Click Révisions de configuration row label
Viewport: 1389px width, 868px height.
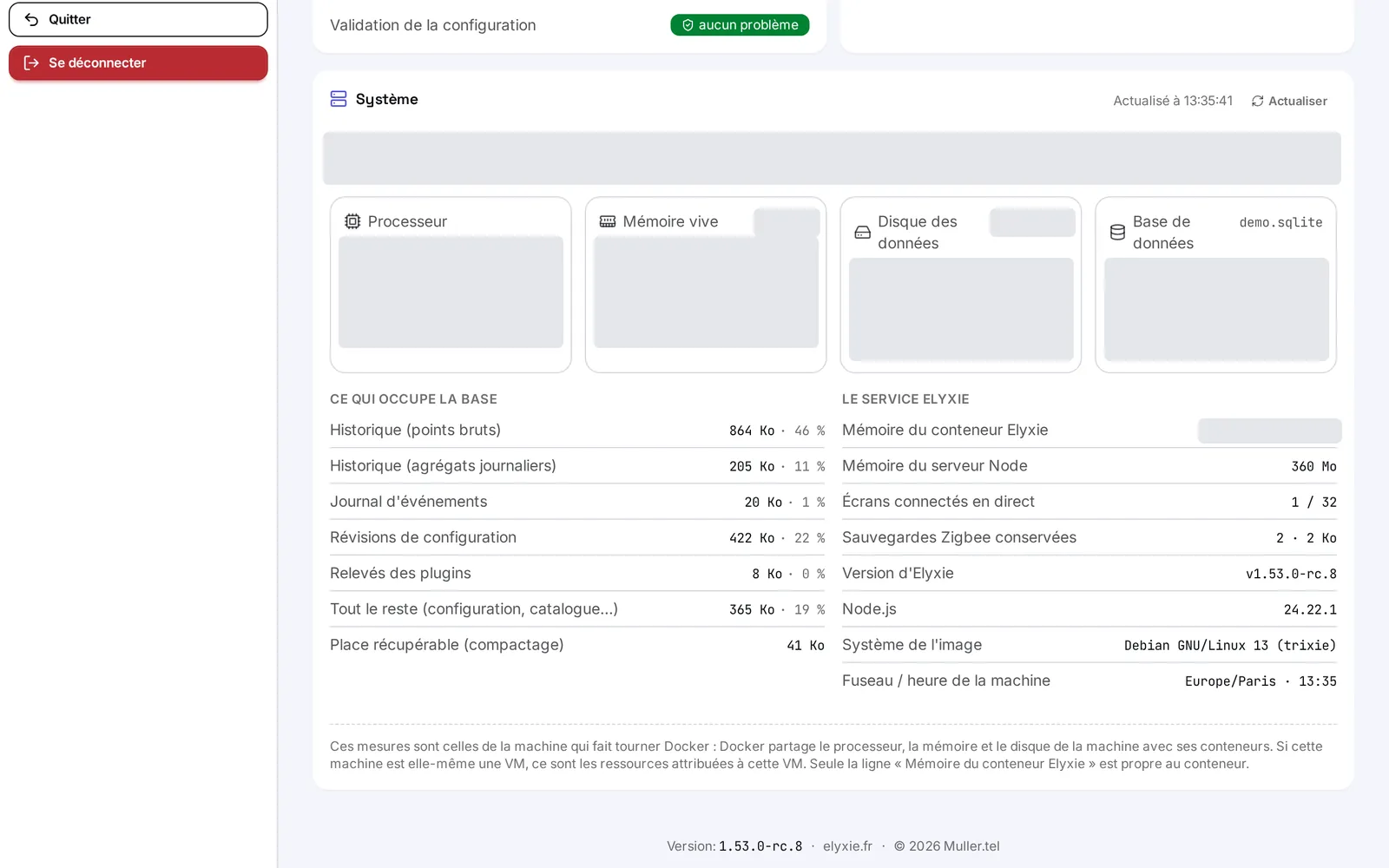(423, 537)
